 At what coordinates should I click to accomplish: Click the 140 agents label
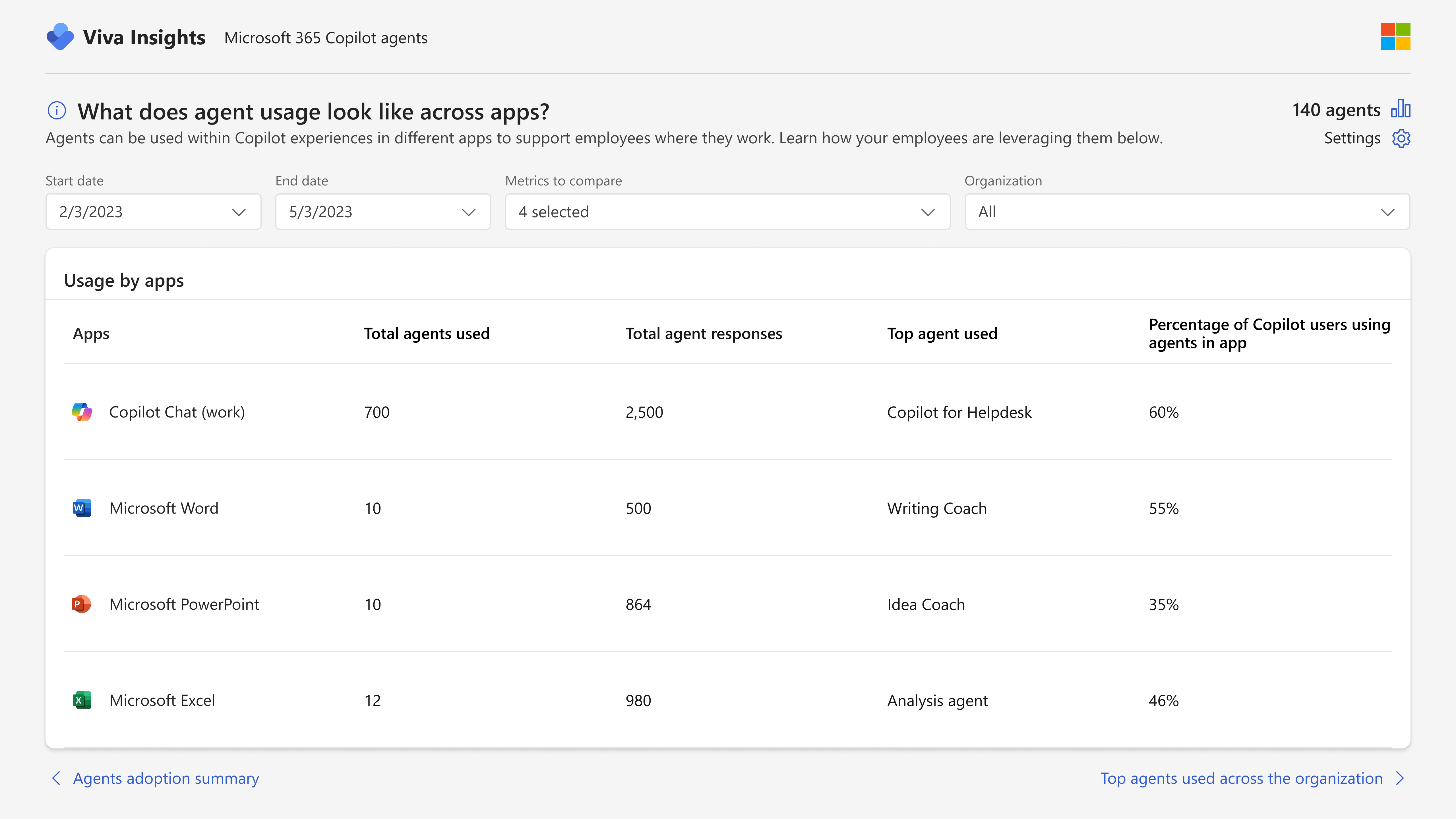click(x=1336, y=110)
